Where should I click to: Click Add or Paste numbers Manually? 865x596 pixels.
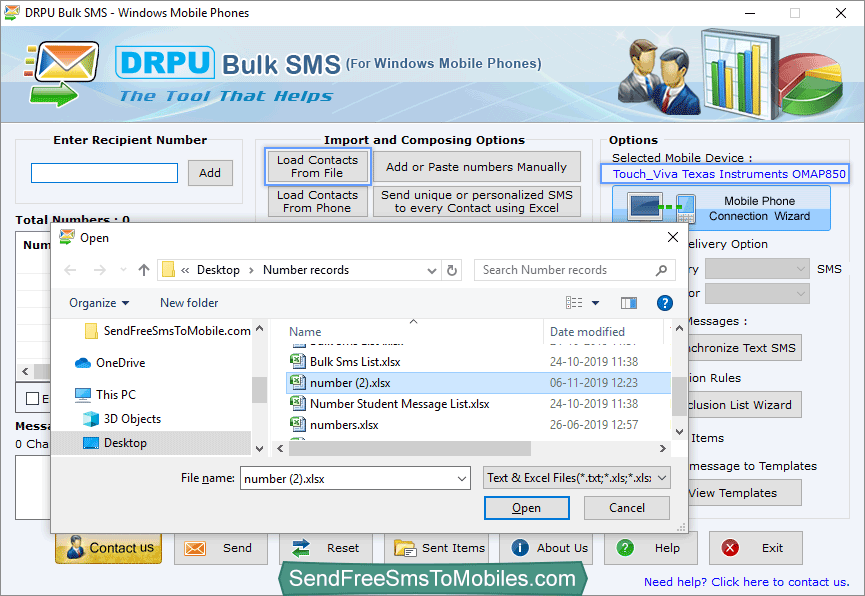pyautogui.click(x=477, y=167)
